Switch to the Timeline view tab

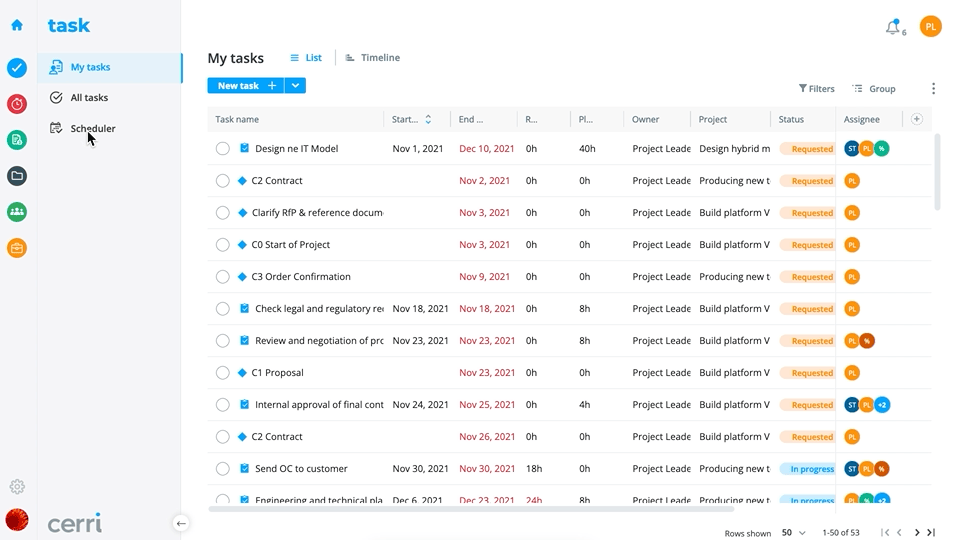pyautogui.click(x=373, y=58)
